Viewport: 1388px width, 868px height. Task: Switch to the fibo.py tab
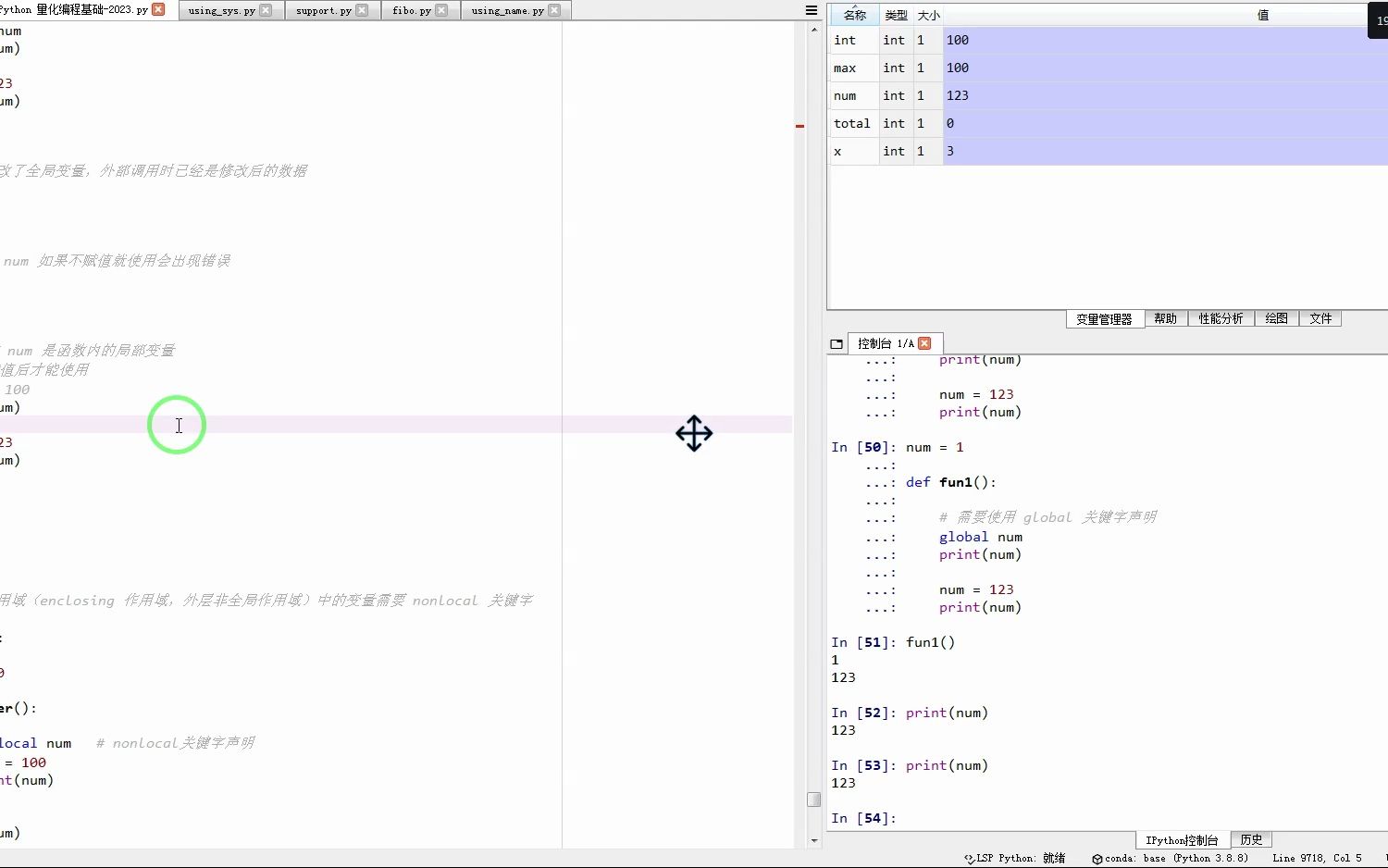(412, 10)
